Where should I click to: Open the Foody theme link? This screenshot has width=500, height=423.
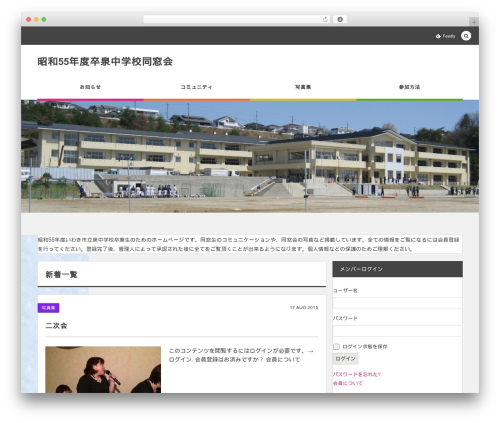pos(445,36)
